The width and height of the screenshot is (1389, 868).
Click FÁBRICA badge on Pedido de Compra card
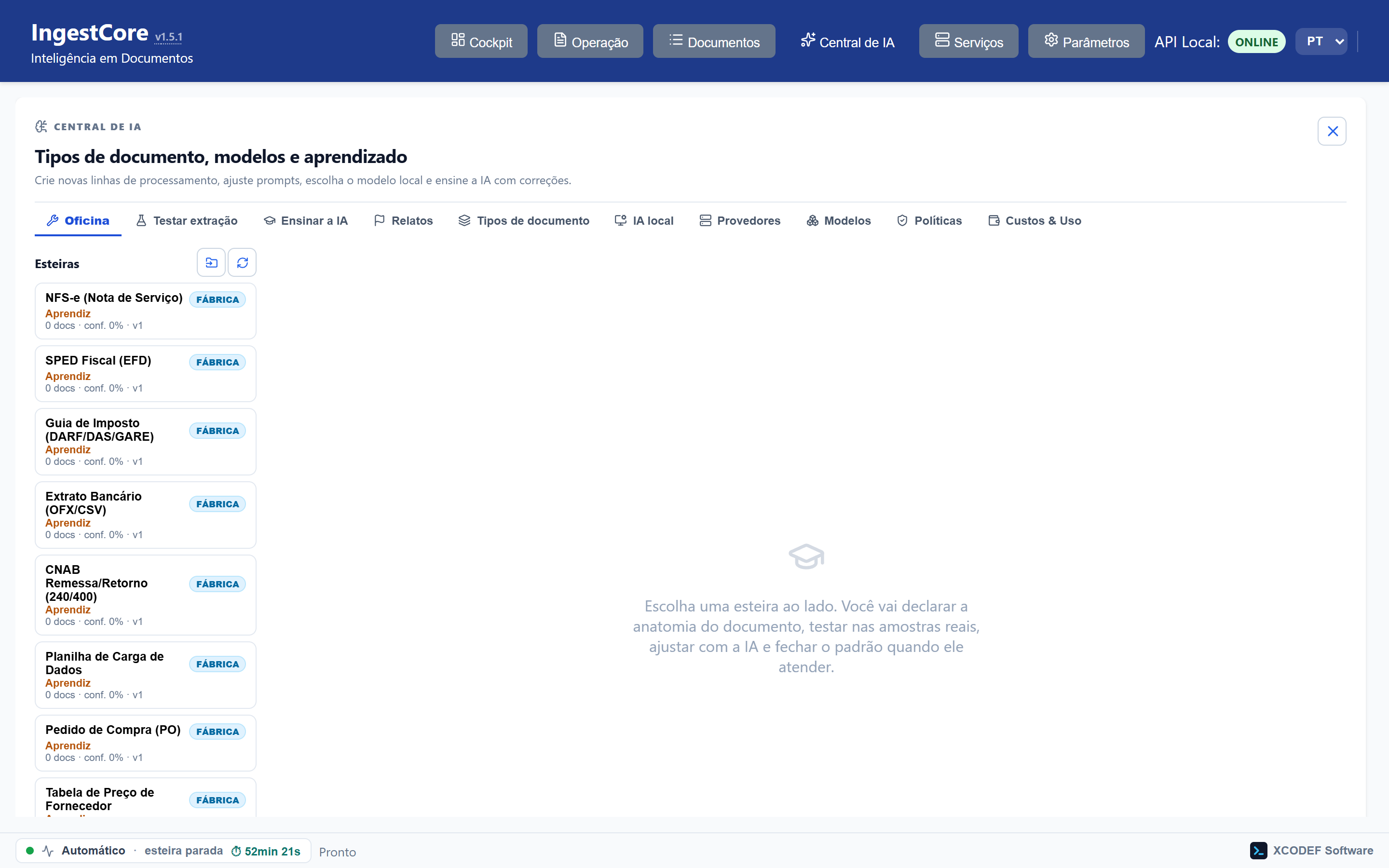[218, 732]
